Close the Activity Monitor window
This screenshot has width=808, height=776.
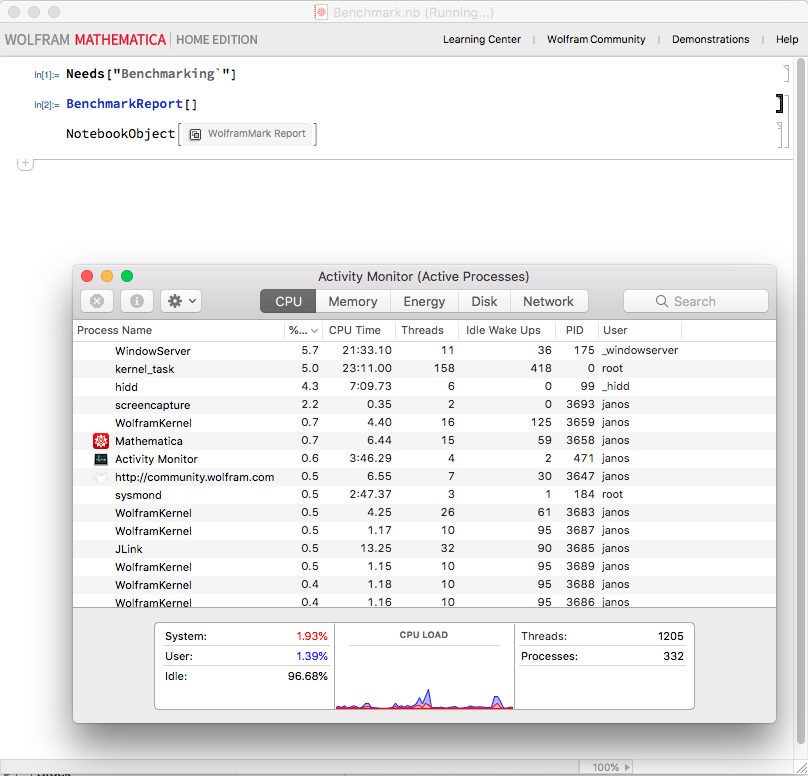coord(87,276)
